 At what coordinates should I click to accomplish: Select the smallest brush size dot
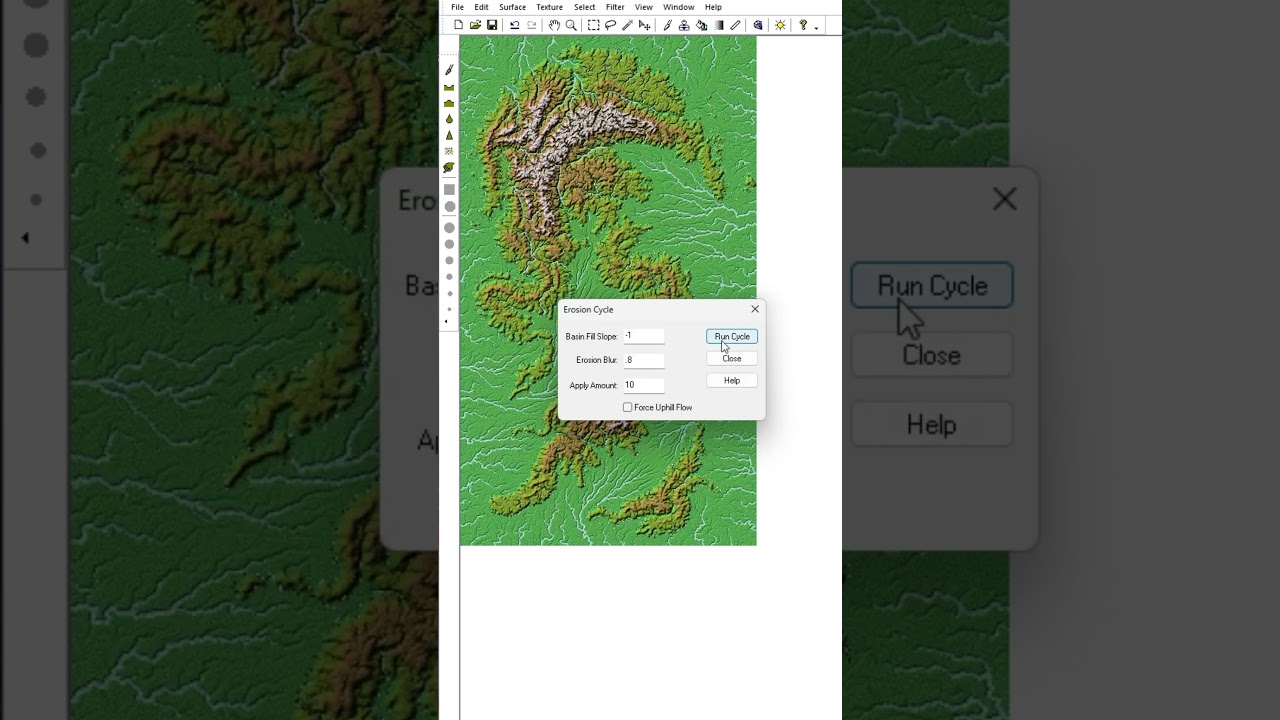[x=449, y=309]
